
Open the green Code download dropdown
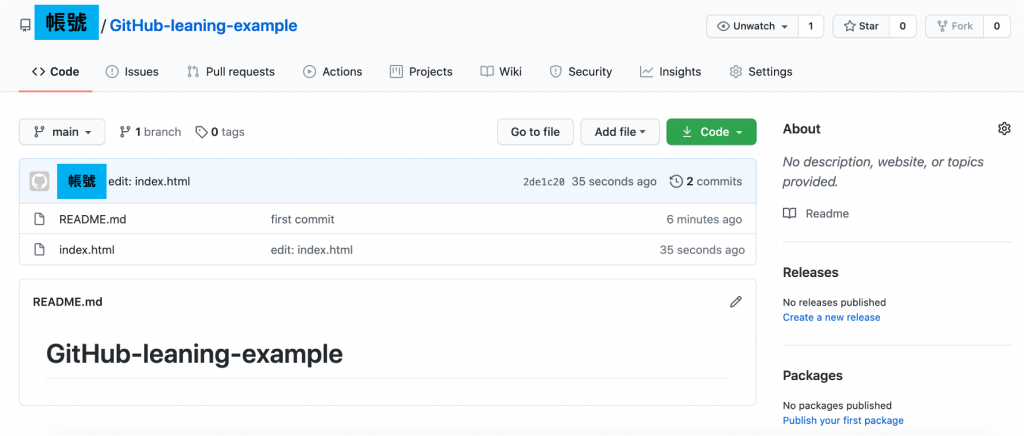712,132
